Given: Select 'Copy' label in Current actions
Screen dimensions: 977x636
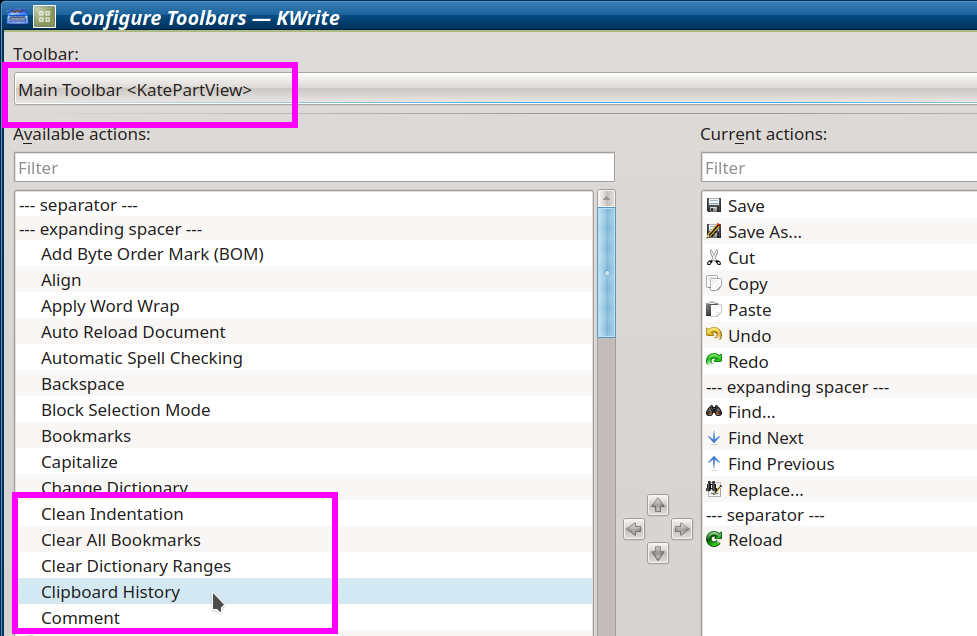Looking at the screenshot, I should 748,285.
